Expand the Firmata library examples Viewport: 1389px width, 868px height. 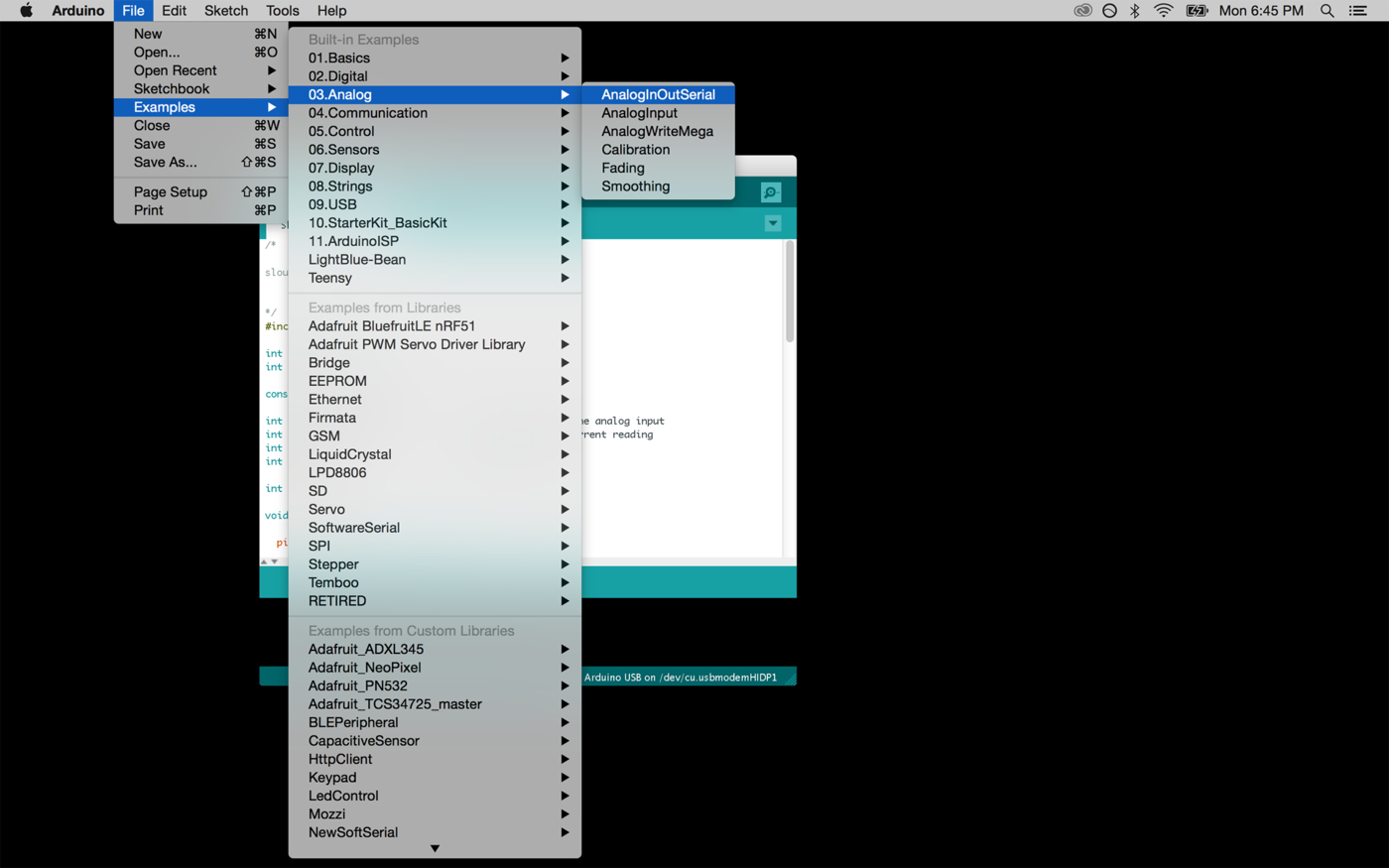pyautogui.click(x=435, y=418)
